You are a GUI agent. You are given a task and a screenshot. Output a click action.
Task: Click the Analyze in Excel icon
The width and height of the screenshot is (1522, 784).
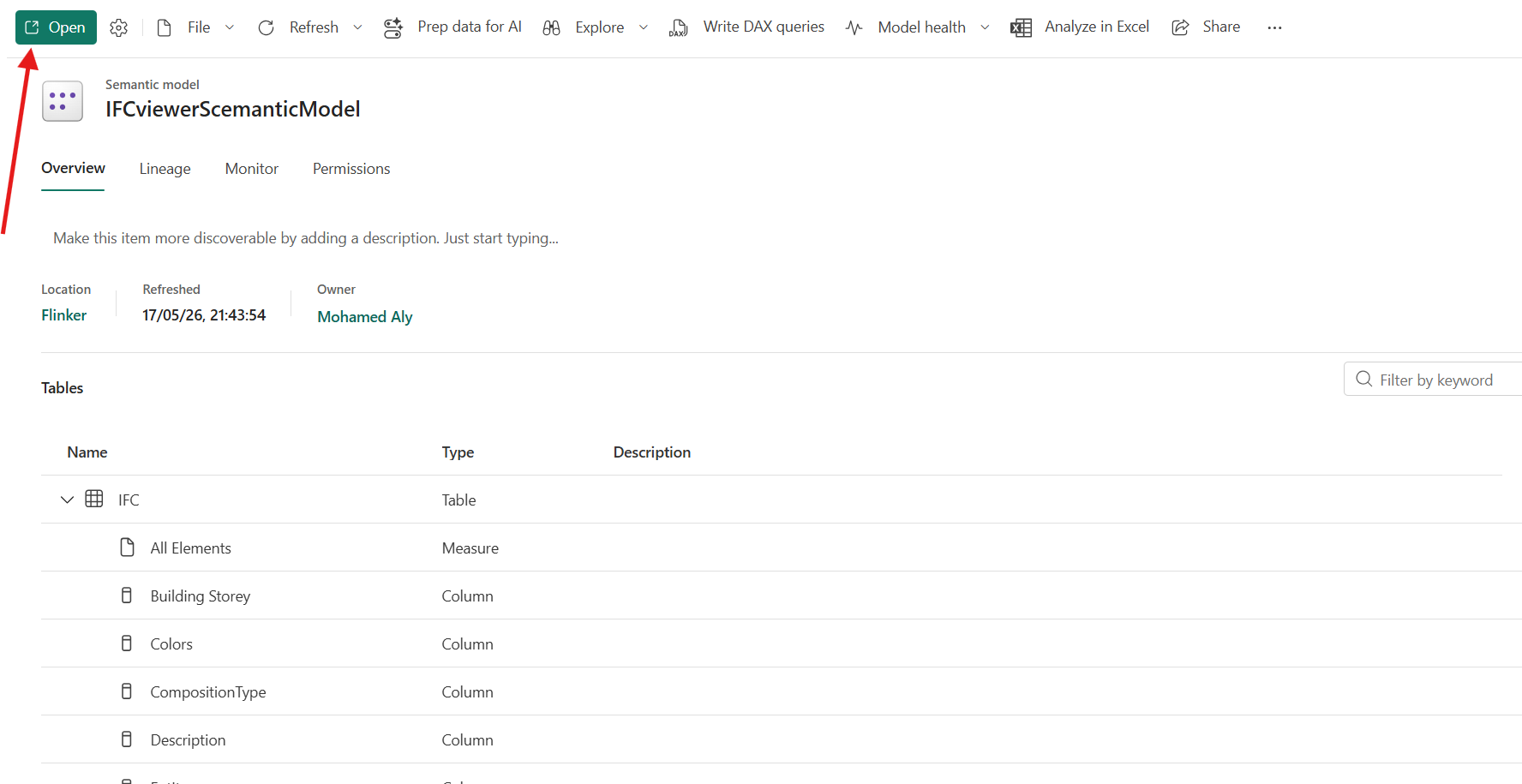[x=1021, y=27]
